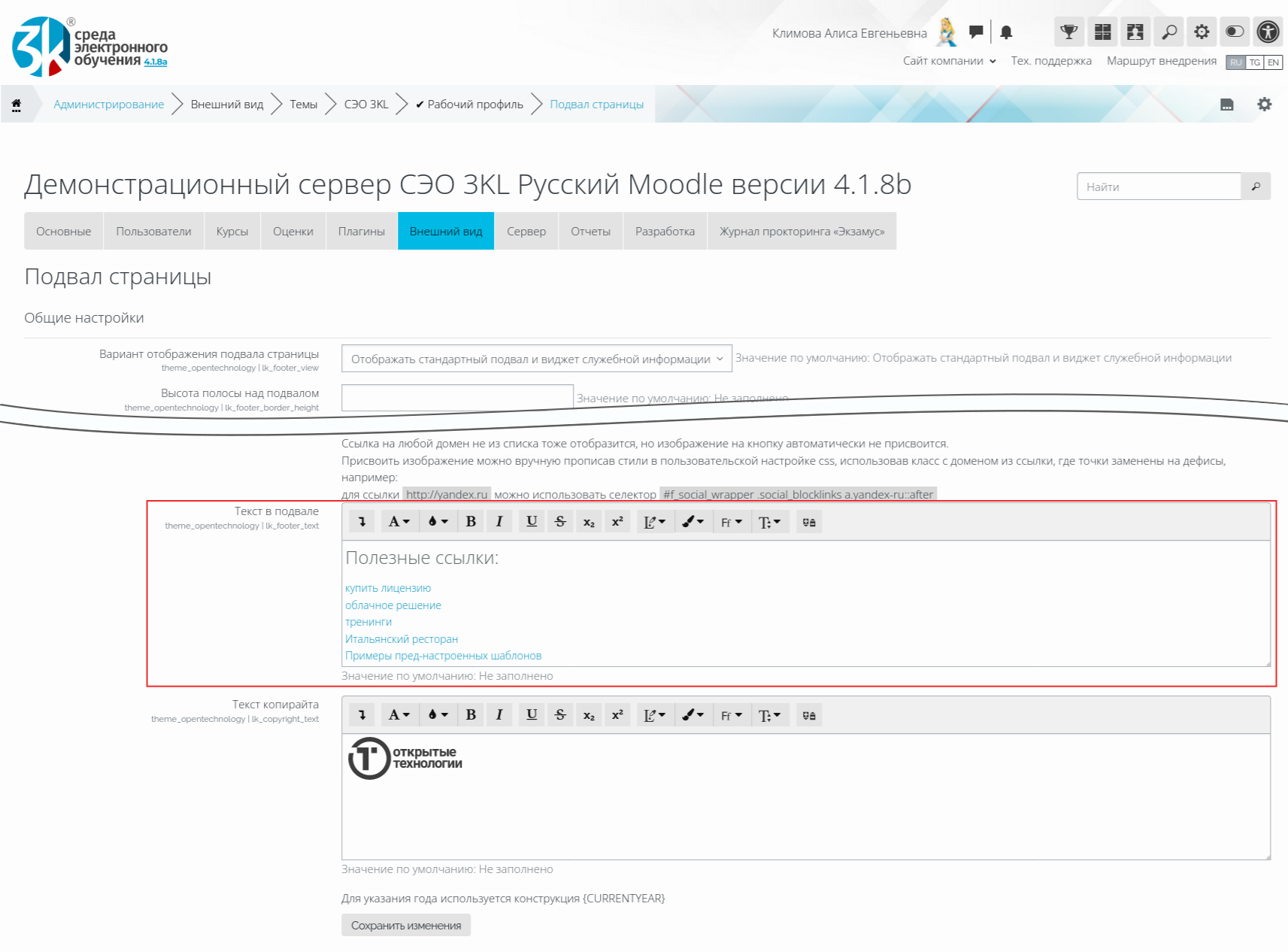Image resolution: width=1288 pixels, height=952 pixels.
Task: Click the header icon left of the magnifier
Action: pyautogui.click(x=1135, y=32)
